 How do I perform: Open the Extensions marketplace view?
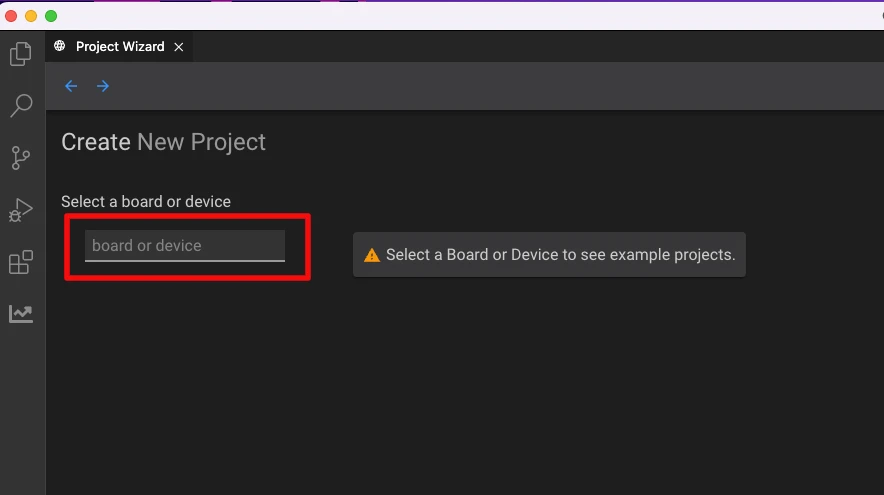tap(21, 262)
